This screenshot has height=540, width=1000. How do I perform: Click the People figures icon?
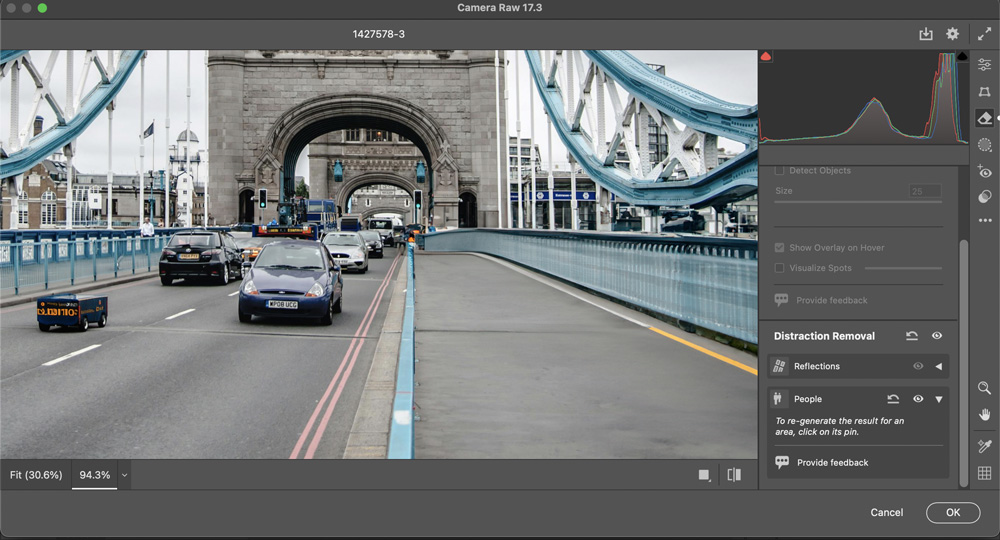(x=777, y=398)
